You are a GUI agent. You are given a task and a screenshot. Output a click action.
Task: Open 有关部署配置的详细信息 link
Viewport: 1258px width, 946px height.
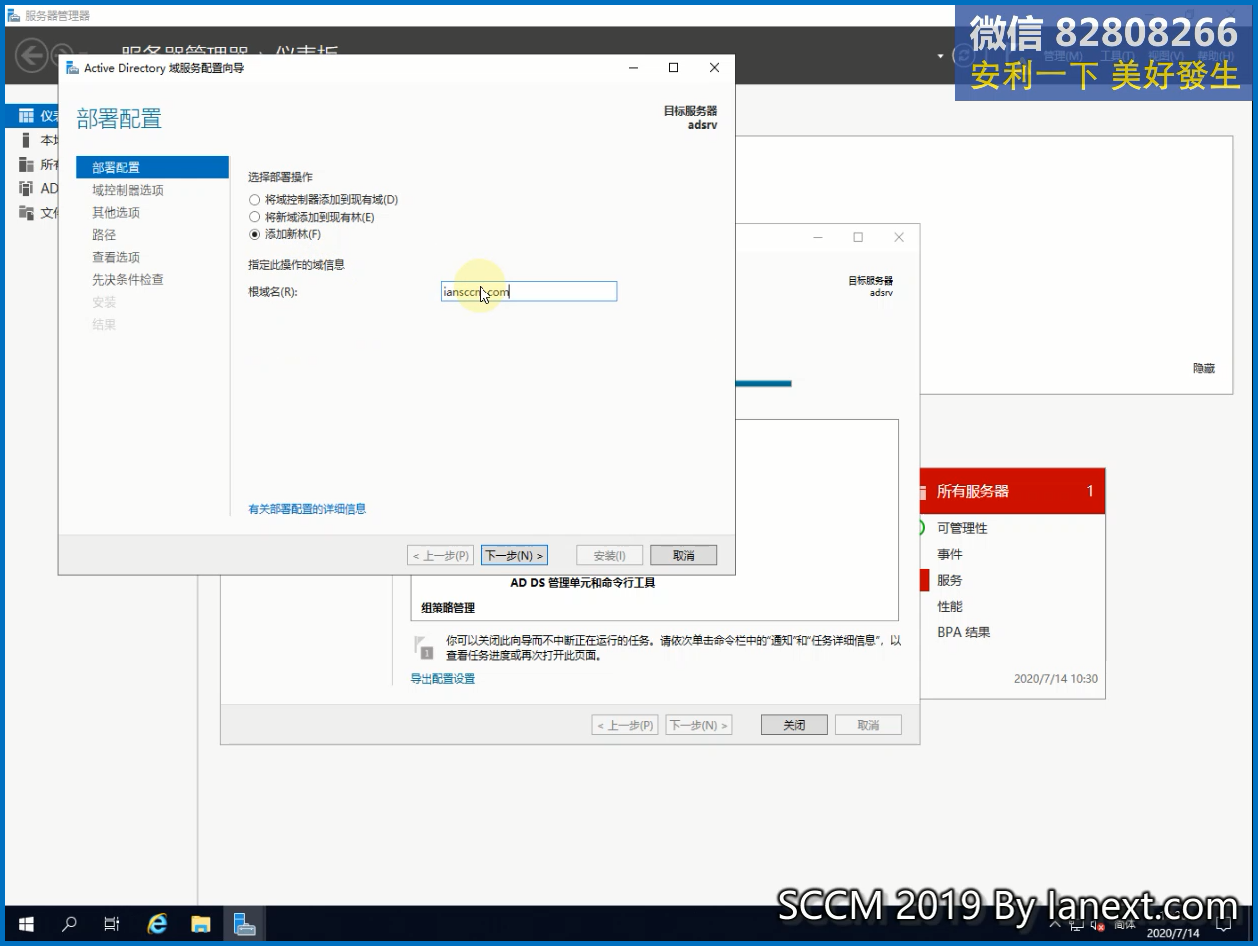[307, 509]
